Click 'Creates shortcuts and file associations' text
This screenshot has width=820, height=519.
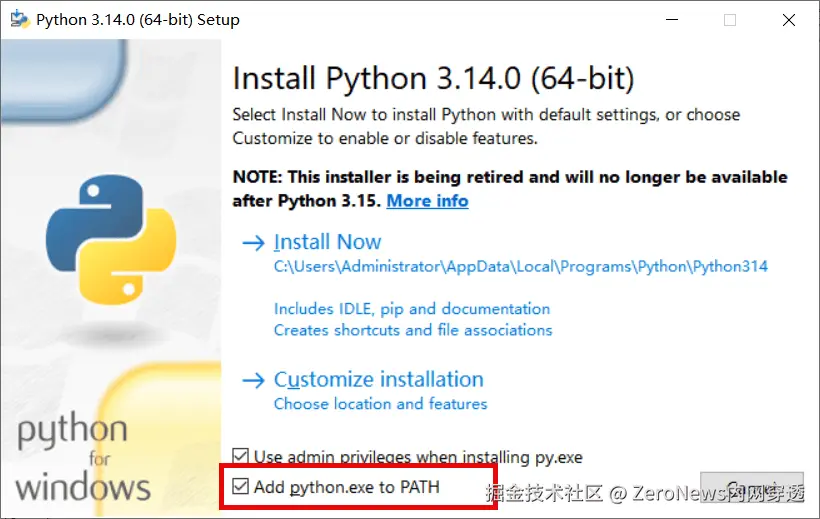tap(413, 331)
